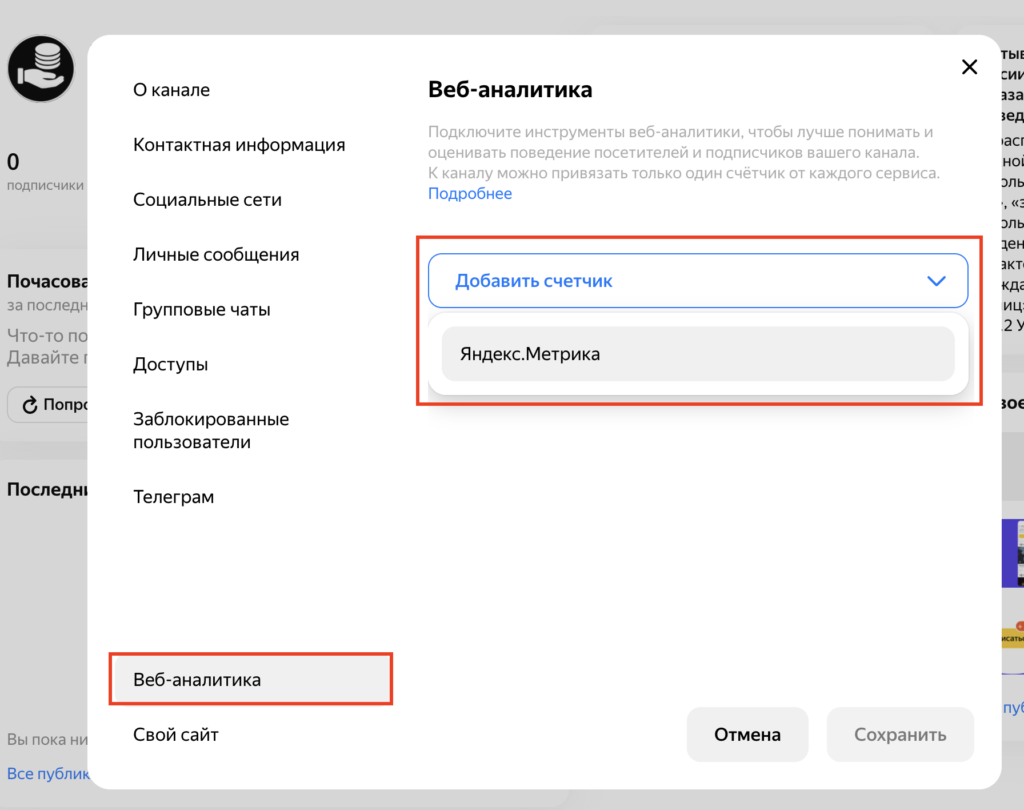Click the Сохранить button
The height and width of the screenshot is (810, 1024).
coord(899,735)
